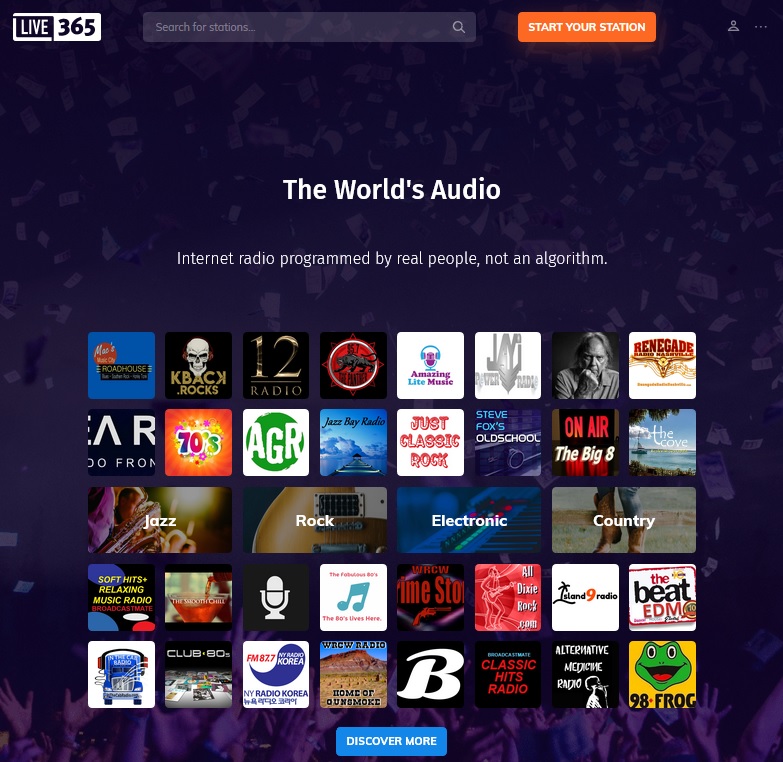Open the Just Classic Rock station
This screenshot has width=783, height=762.
coord(430,442)
